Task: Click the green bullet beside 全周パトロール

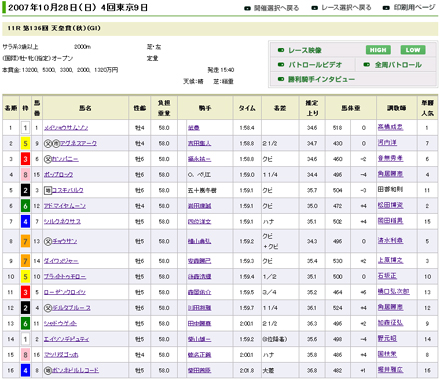Action: click(x=367, y=65)
